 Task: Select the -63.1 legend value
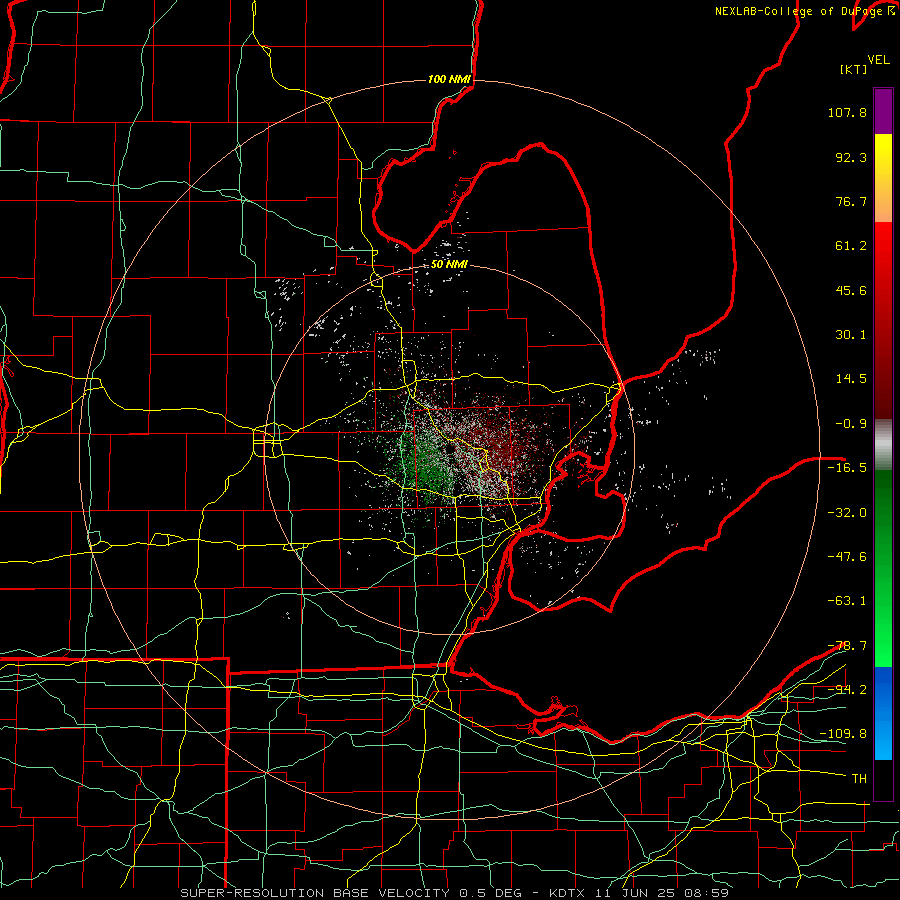pos(847,601)
